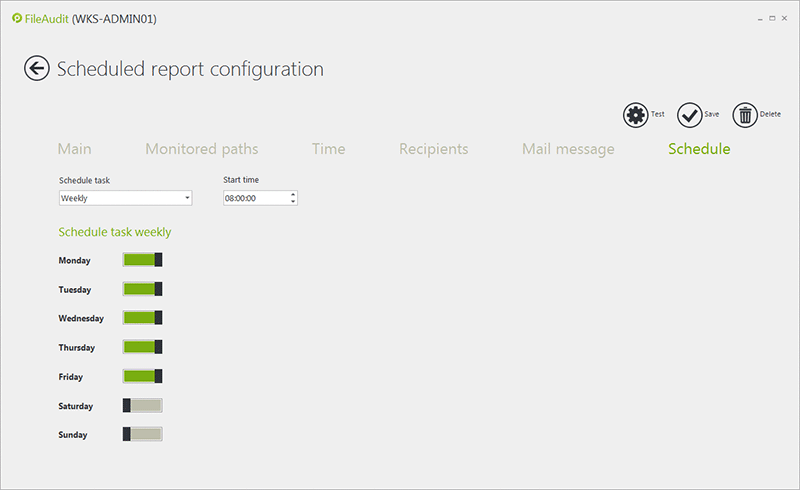The width and height of the screenshot is (800, 490).
Task: Click inside the Start time field
Action: 254,198
